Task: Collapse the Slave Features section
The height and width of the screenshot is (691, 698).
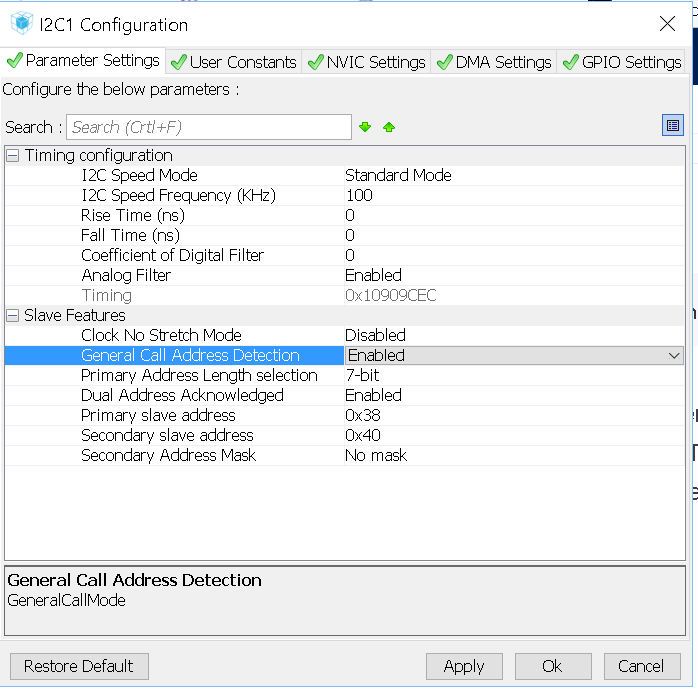Action: pyautogui.click(x=12, y=316)
